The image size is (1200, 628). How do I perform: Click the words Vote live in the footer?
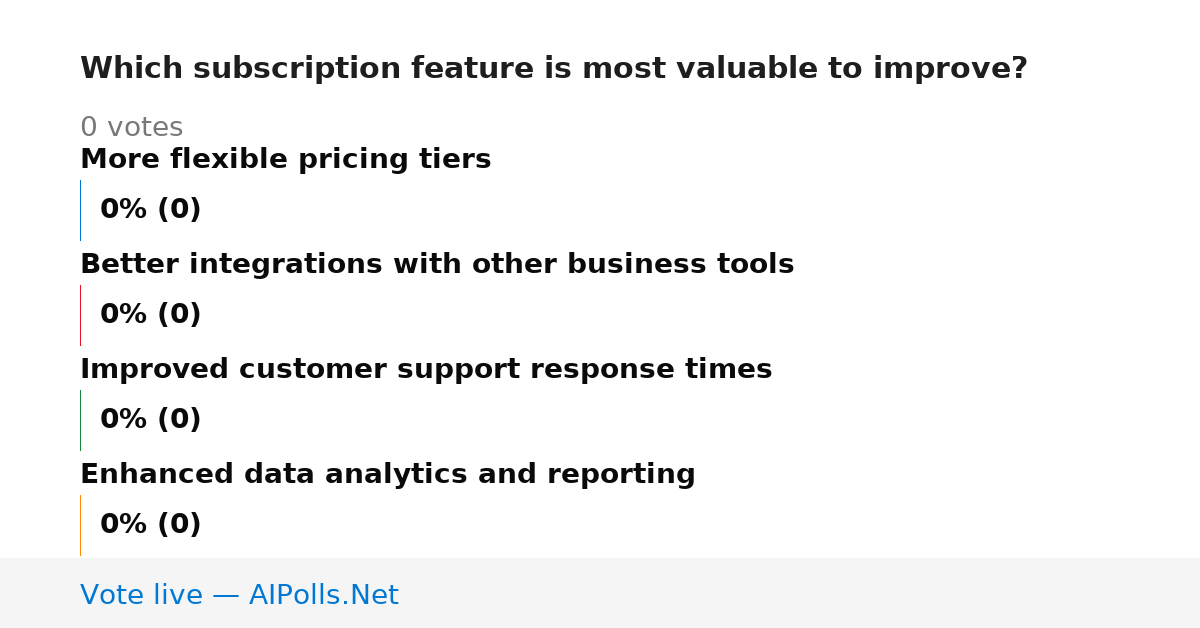142,595
